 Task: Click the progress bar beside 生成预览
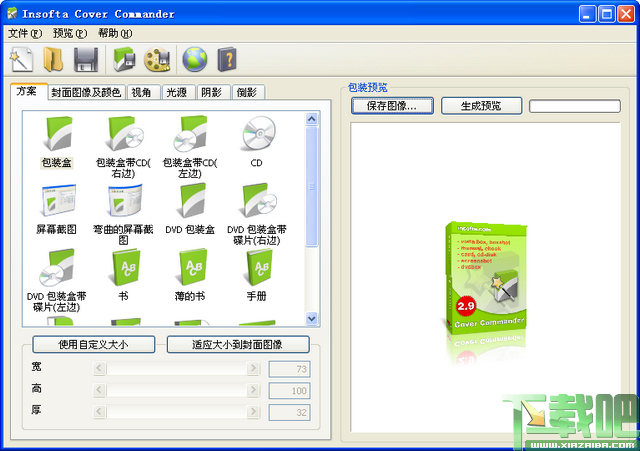pyautogui.click(x=575, y=106)
